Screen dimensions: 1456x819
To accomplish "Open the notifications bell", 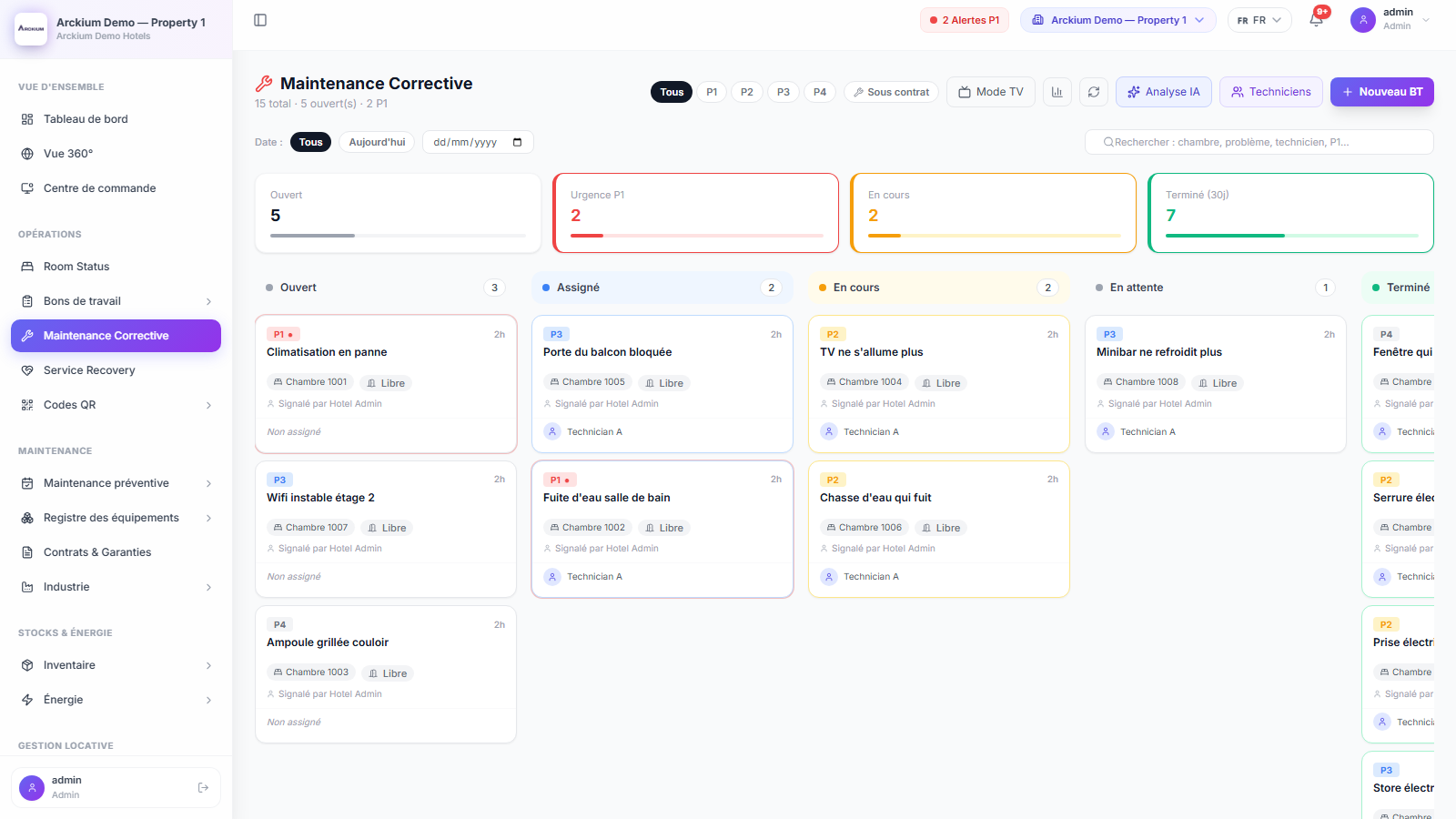I will pyautogui.click(x=1316, y=20).
